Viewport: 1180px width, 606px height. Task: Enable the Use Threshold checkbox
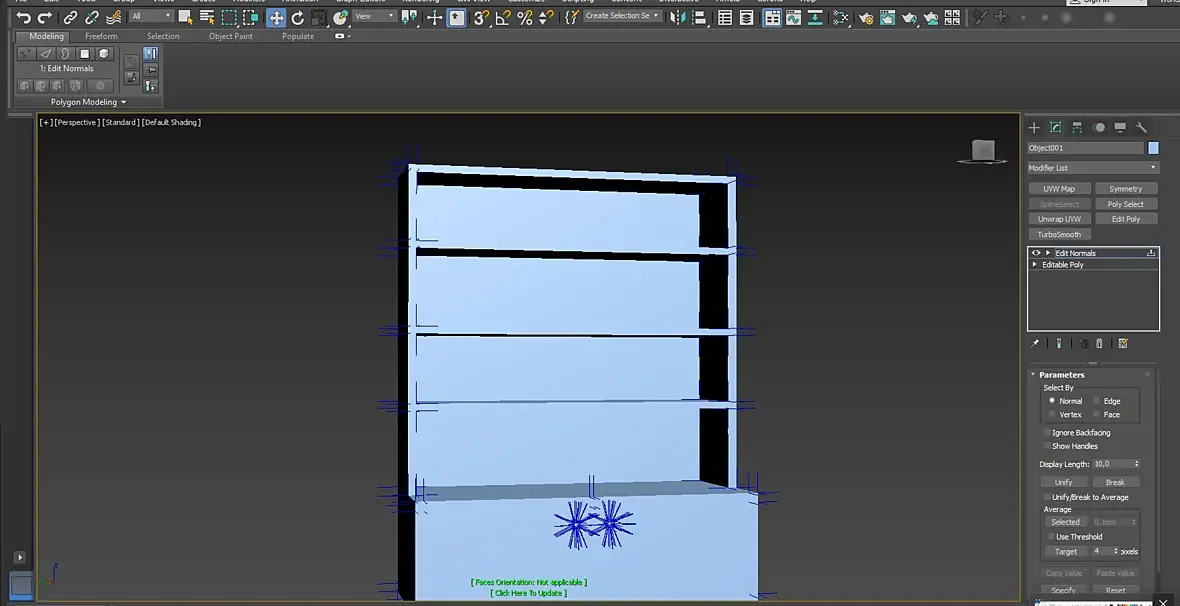[x=1051, y=537]
